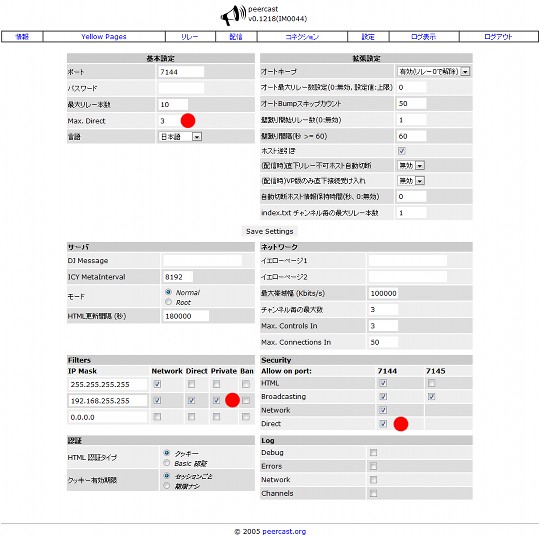This screenshot has height=536, width=540.
Task: Select the クッキー authentication radio button
Action: [167, 453]
